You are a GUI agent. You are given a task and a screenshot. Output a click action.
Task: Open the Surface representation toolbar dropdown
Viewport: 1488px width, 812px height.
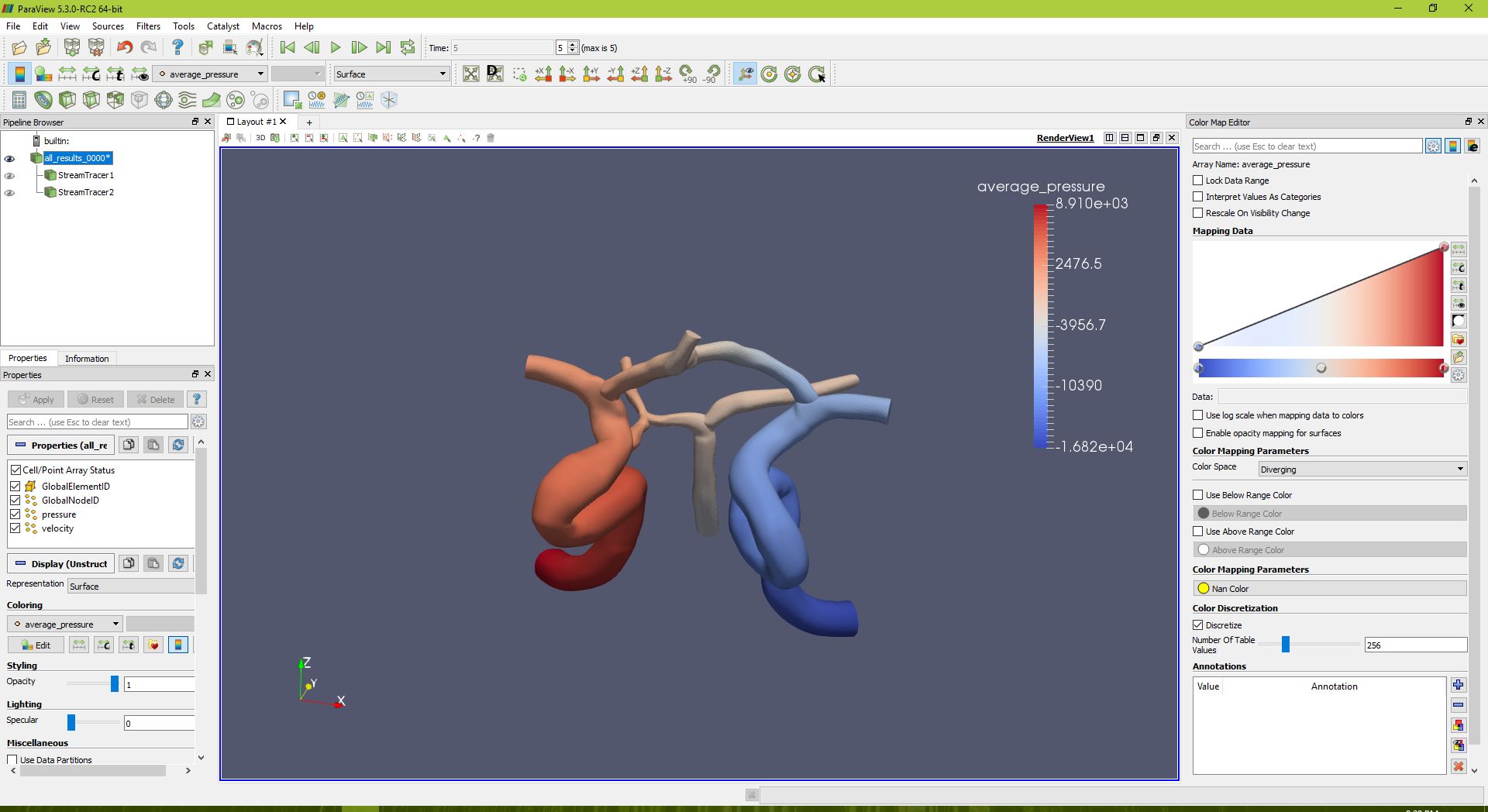coord(391,74)
